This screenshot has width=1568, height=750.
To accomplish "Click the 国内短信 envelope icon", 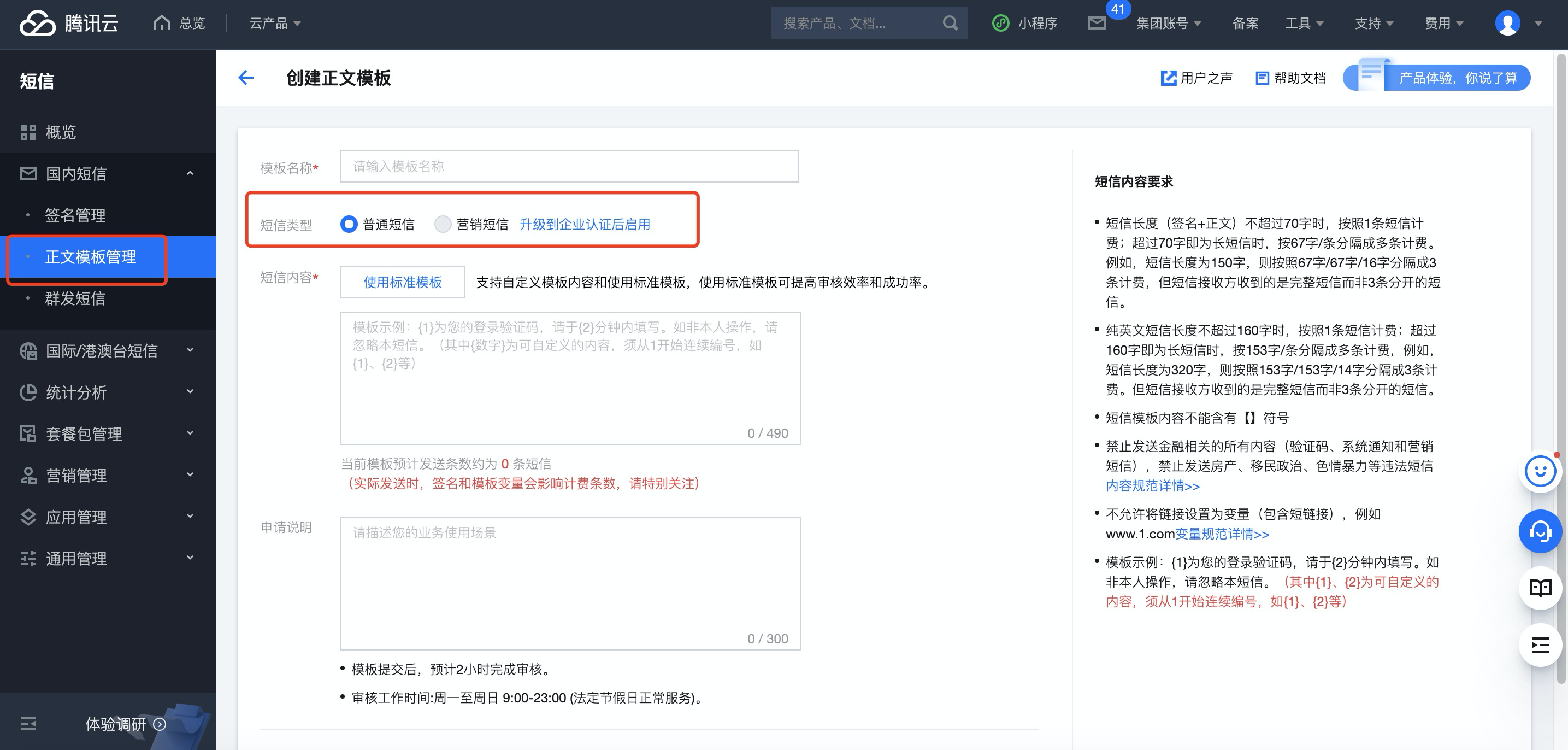I will click(28, 174).
